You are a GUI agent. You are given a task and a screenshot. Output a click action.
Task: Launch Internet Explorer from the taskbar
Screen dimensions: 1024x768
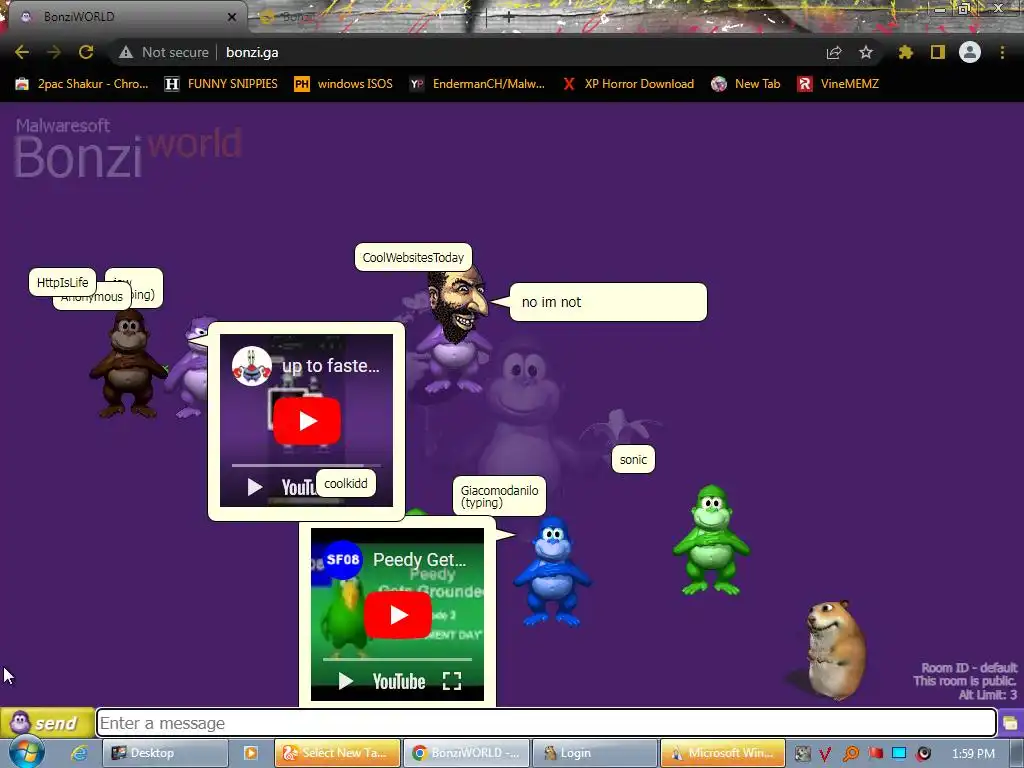(80, 753)
